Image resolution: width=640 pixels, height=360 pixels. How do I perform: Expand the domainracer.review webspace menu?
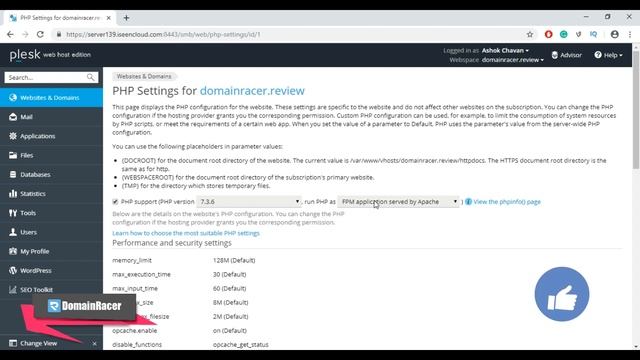[x=513, y=60]
